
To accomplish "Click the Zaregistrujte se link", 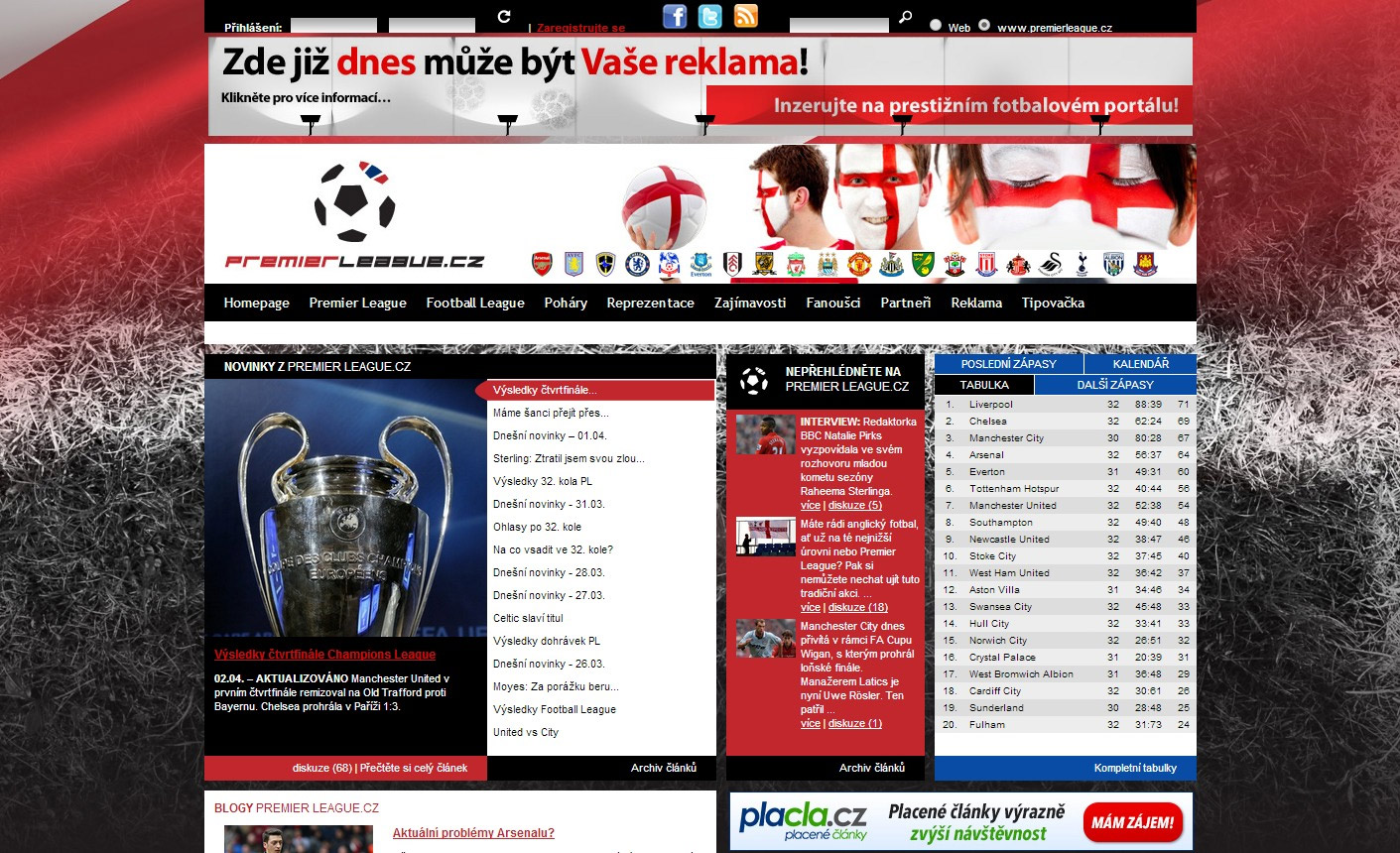I will coord(580,28).
